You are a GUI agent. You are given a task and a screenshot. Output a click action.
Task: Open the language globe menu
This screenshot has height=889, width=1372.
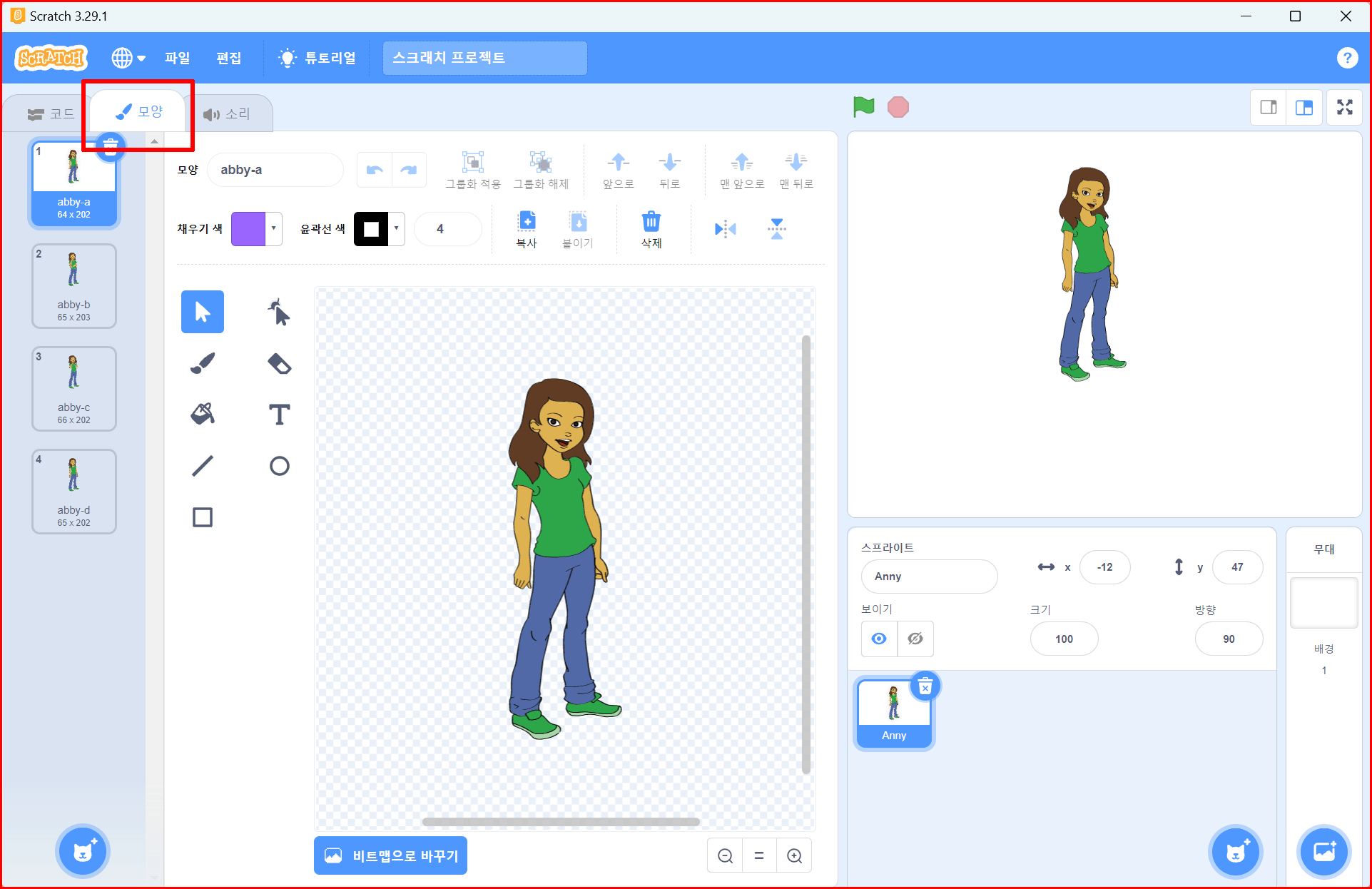coord(128,58)
